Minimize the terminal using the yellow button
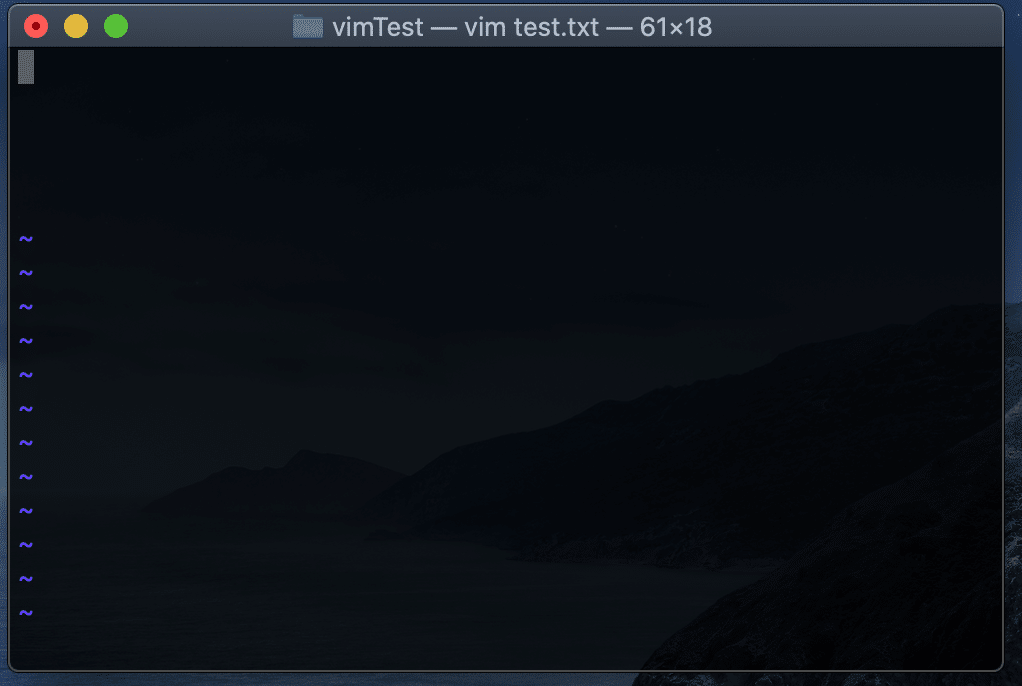 [x=76, y=27]
